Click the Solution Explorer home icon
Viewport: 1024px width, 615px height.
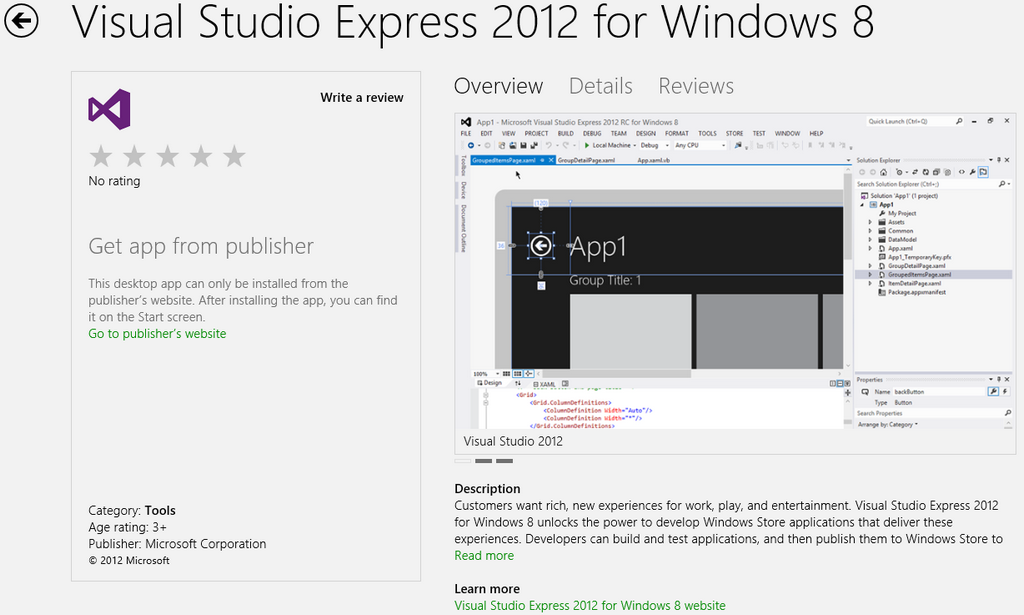(884, 172)
